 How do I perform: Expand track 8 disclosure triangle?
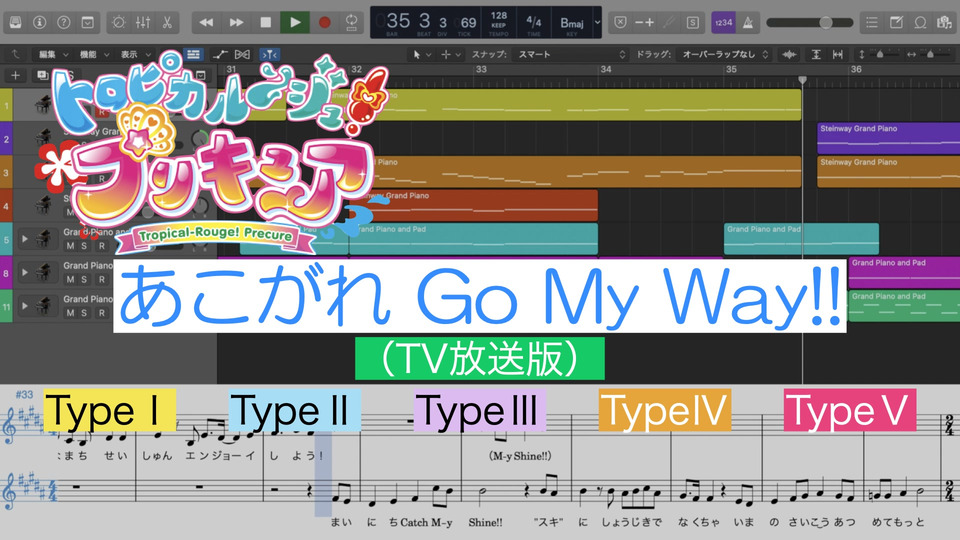(x=24, y=272)
